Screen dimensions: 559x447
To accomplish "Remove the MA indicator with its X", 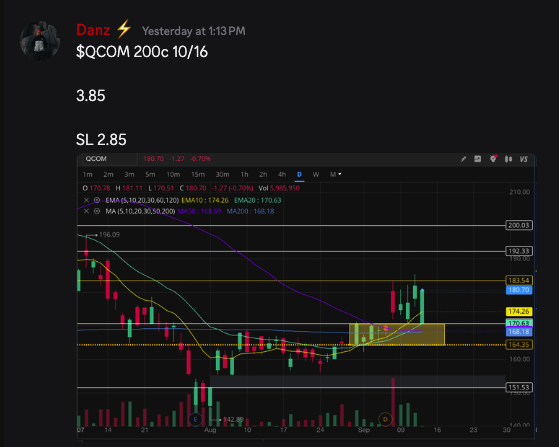I will coord(86,211).
